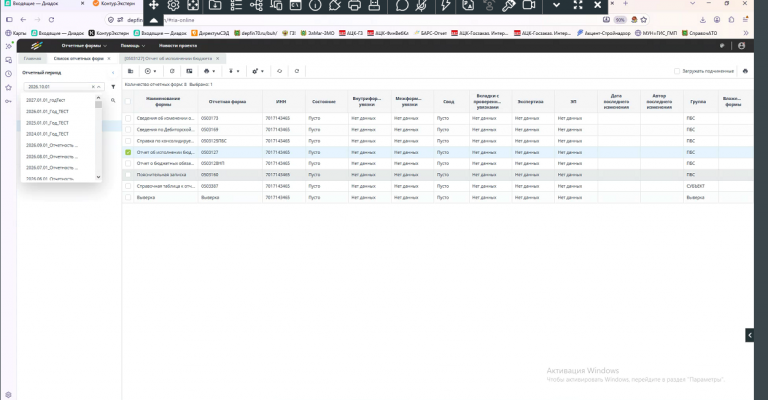
Task: Click the Выверка row name cell
Action: (x=166, y=197)
